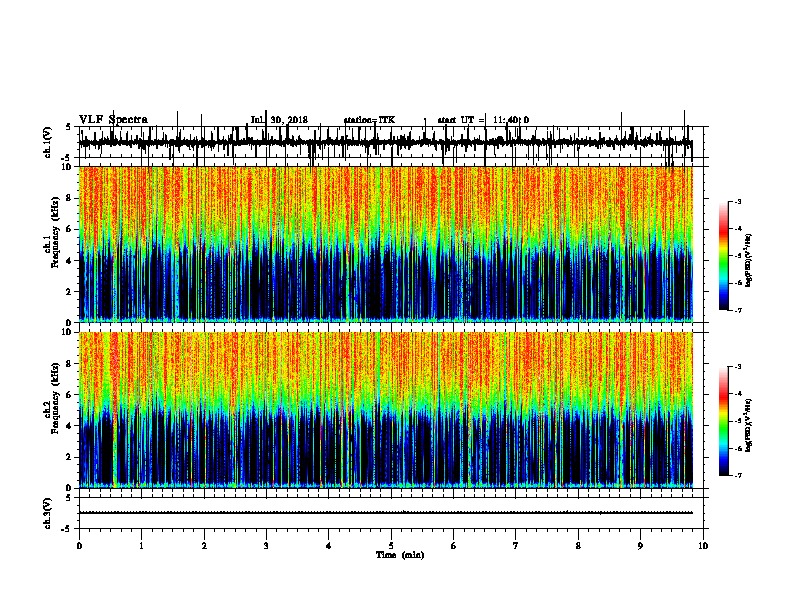
Task: Click time axis tick label "2"
Action: [204, 546]
